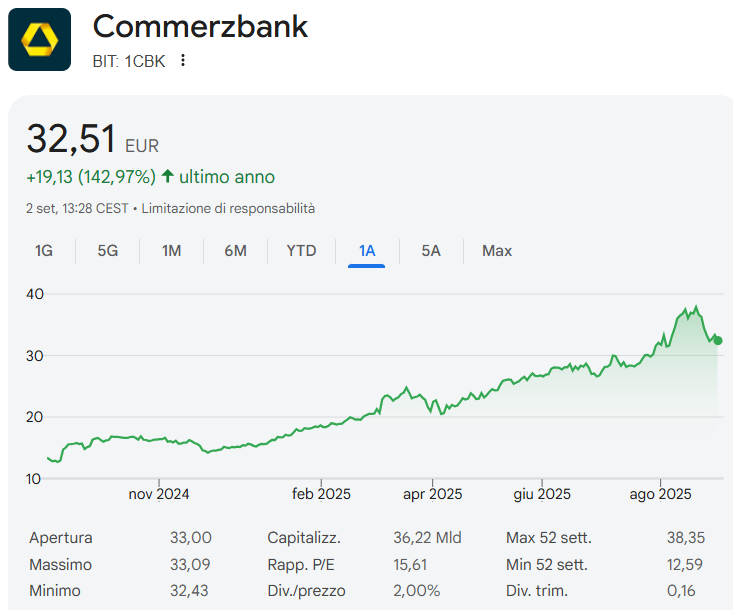The height and width of the screenshot is (610, 733).
Task: Click the BIT: 1CBK ticker label
Action: pos(129,61)
